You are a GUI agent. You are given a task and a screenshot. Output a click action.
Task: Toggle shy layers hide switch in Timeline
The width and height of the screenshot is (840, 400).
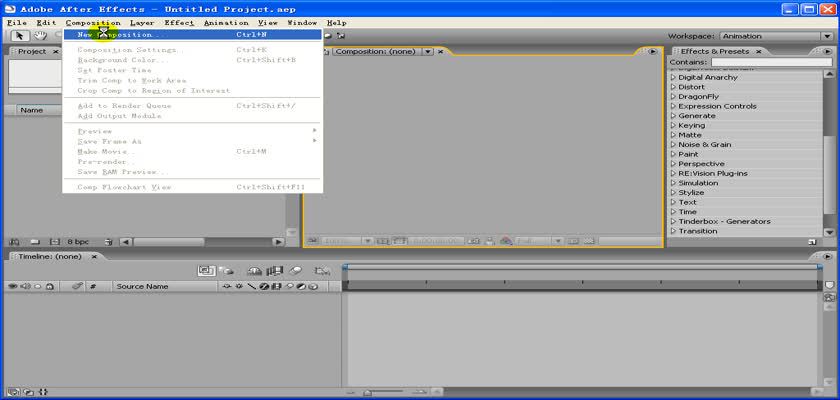tap(255, 271)
